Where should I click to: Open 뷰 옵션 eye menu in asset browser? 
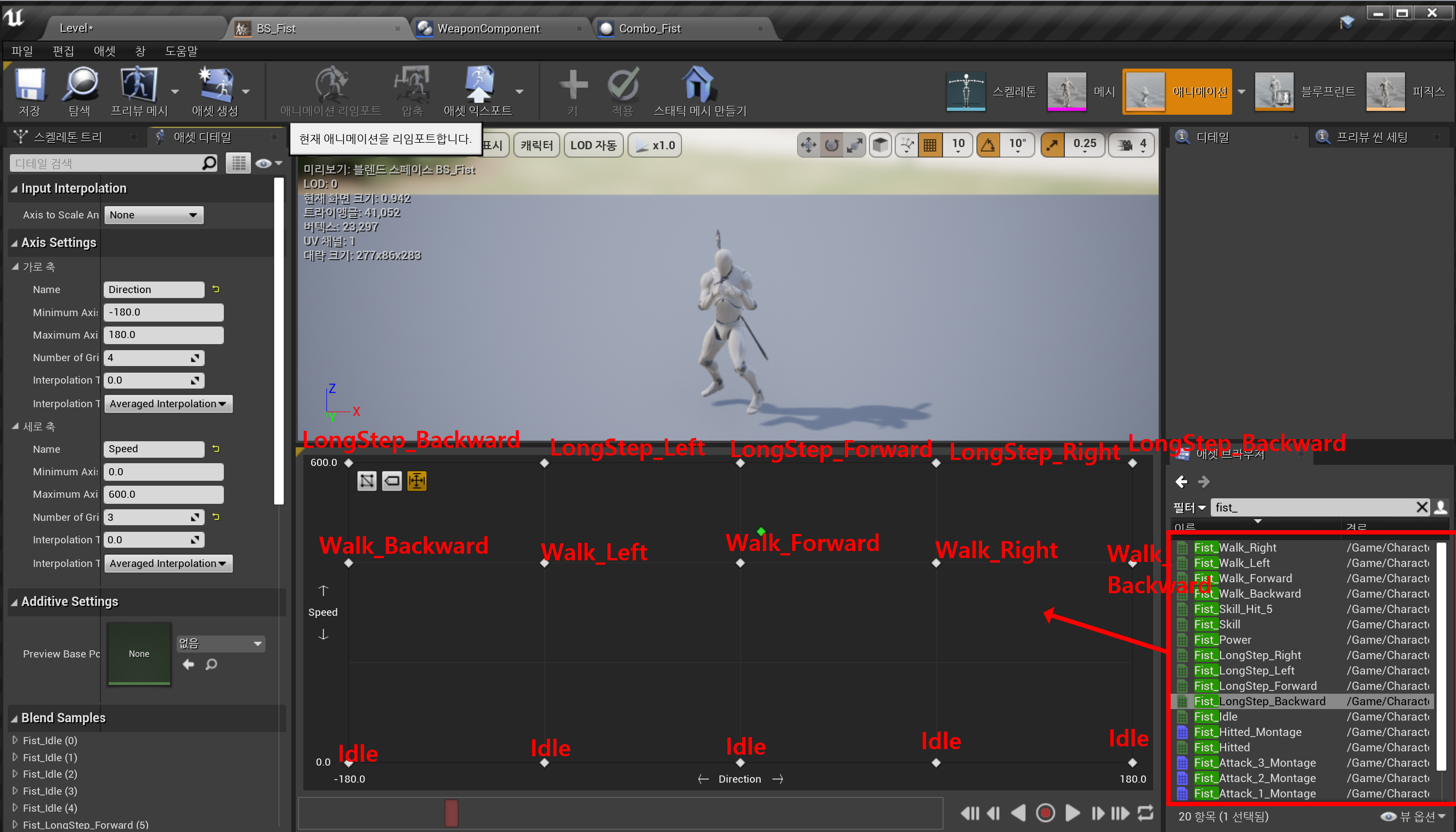[1413, 817]
